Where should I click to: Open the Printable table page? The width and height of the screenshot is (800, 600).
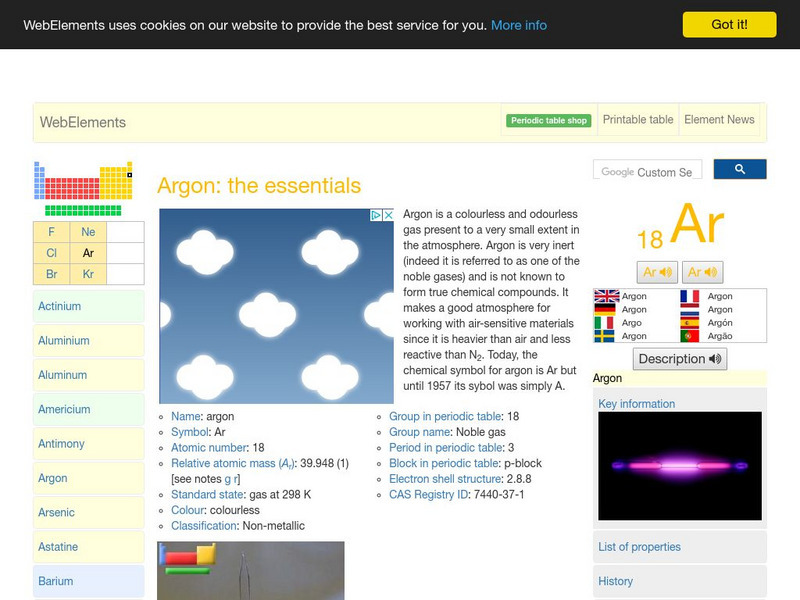coord(638,119)
